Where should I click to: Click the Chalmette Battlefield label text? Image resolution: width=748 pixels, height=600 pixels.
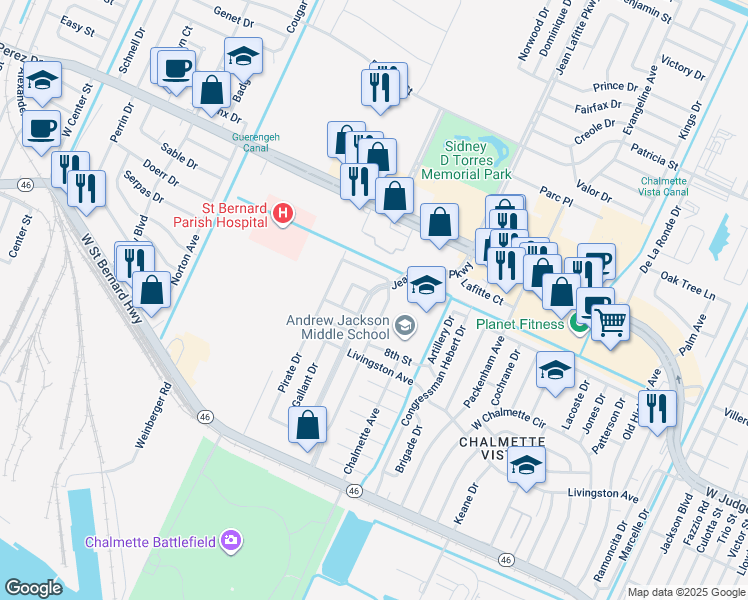click(x=150, y=542)
